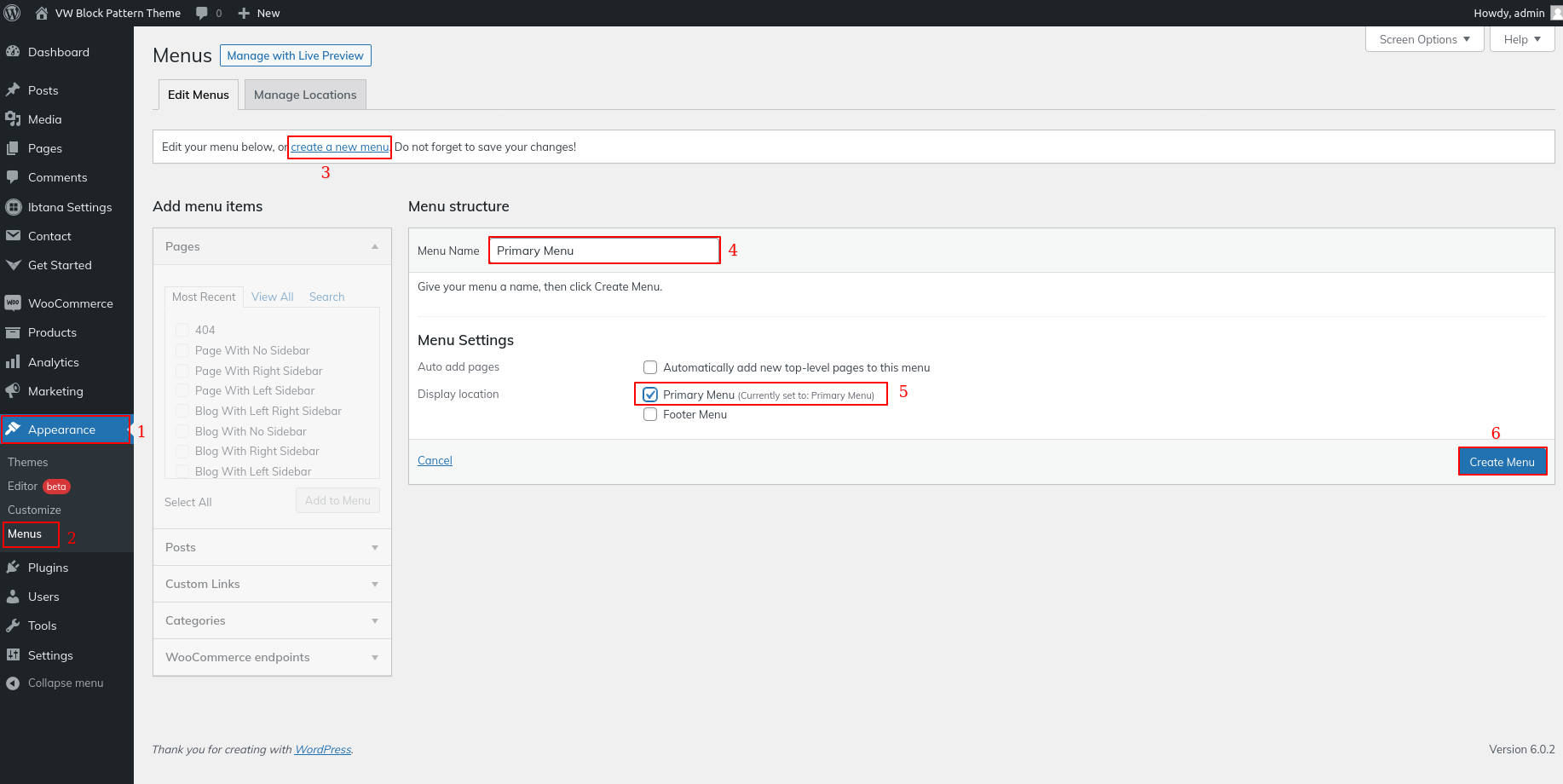This screenshot has width=1563, height=784.
Task: Expand the Posts accordion section
Action: point(272,547)
